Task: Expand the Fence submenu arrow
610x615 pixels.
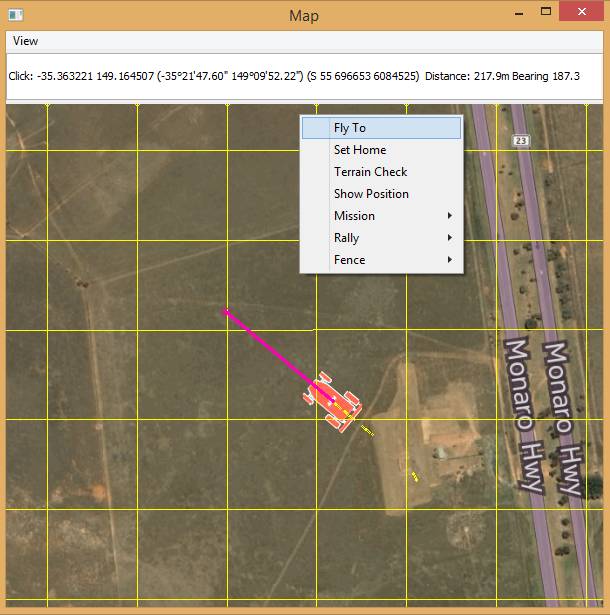Action: pos(450,260)
